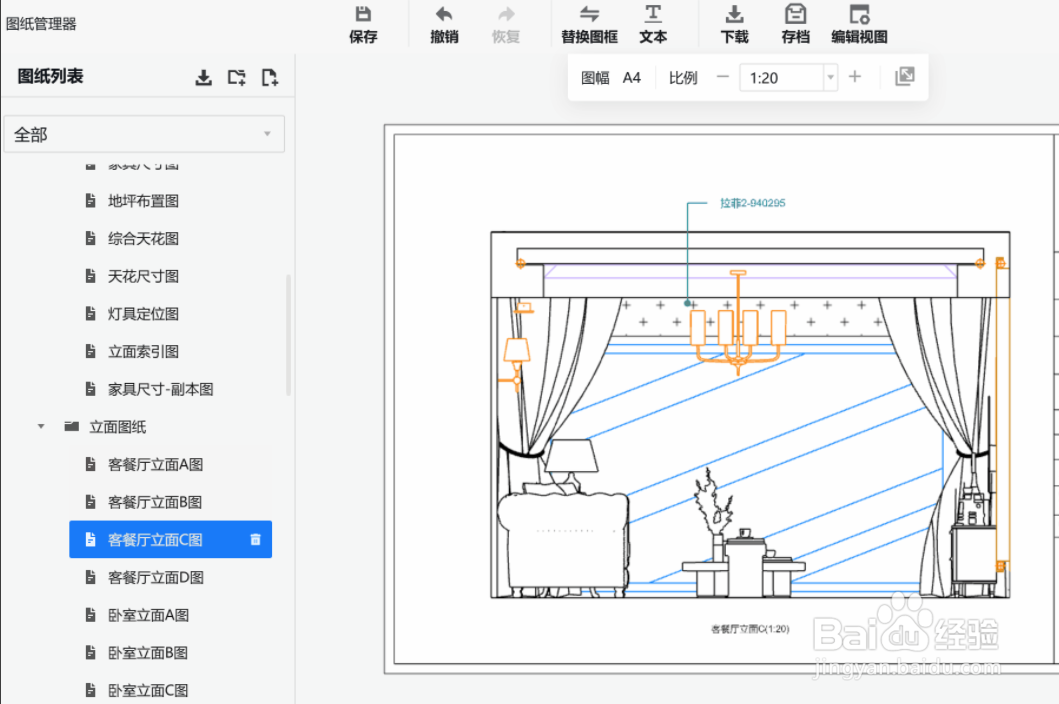
Task: Open 立面索引图 drawing
Action: point(143,351)
